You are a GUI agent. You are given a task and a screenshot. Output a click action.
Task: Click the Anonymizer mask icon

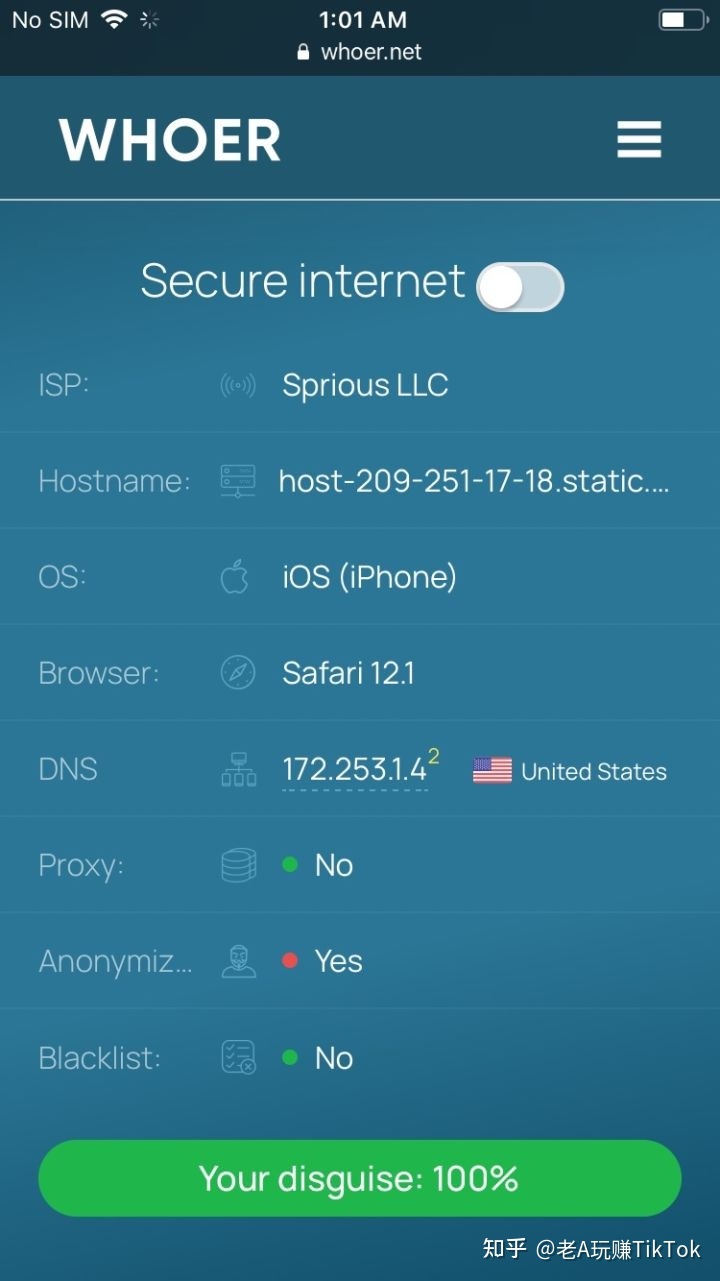[x=238, y=961]
